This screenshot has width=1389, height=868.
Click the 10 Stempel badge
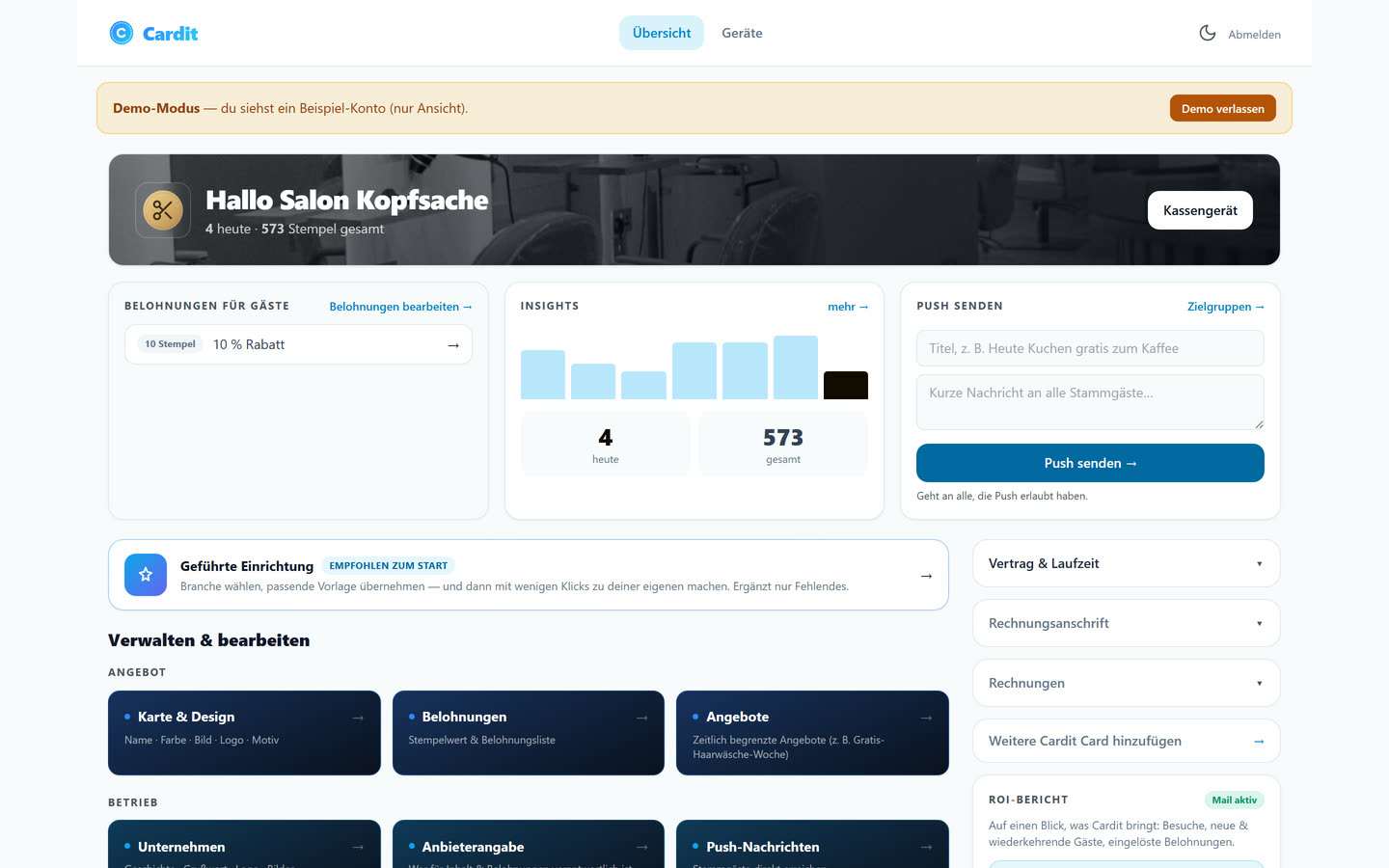click(170, 344)
